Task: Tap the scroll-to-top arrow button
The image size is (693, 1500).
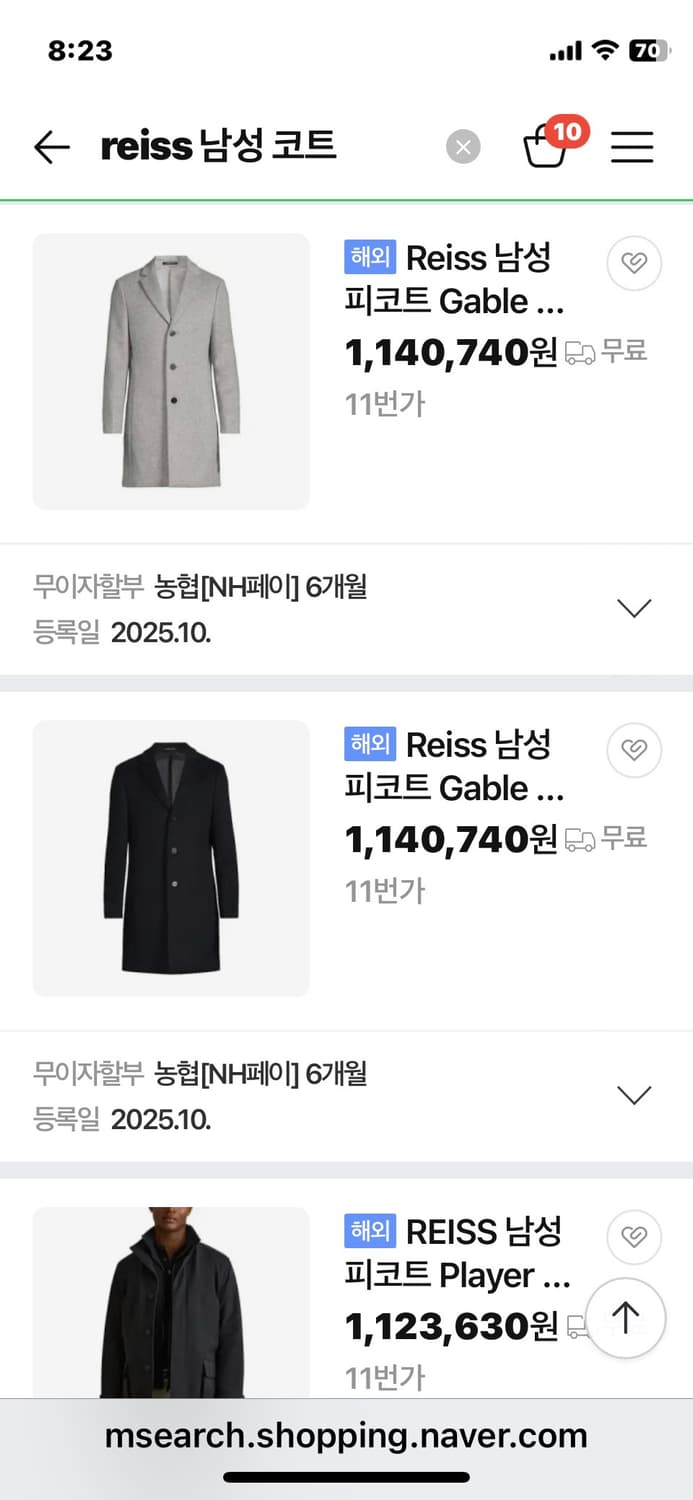Action: tap(626, 1318)
